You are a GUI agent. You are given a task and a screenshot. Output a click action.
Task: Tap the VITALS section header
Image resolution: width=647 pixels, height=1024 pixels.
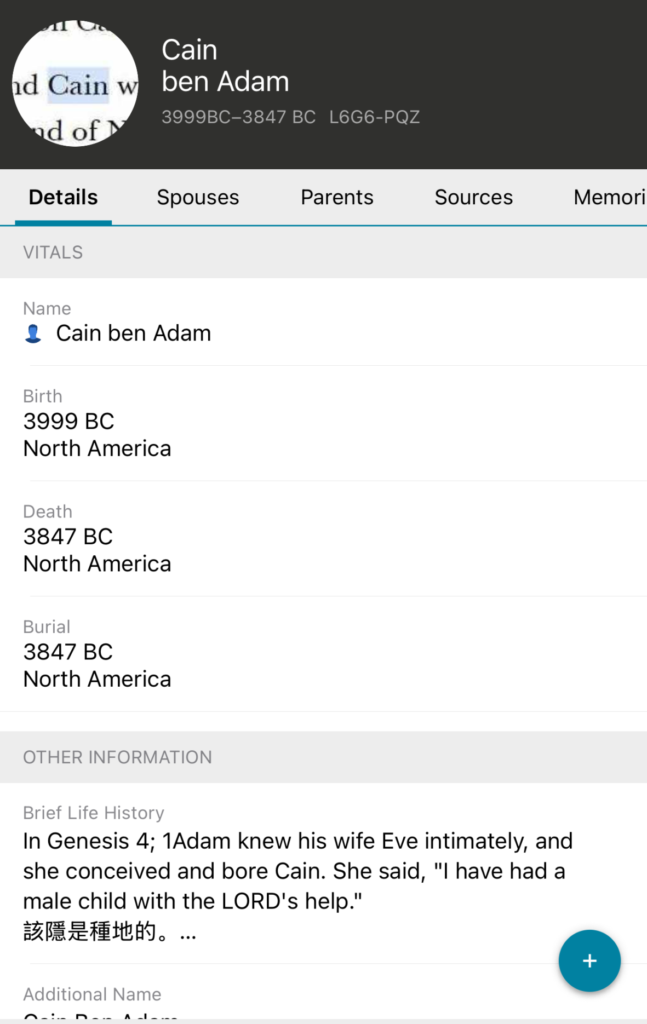coord(53,252)
